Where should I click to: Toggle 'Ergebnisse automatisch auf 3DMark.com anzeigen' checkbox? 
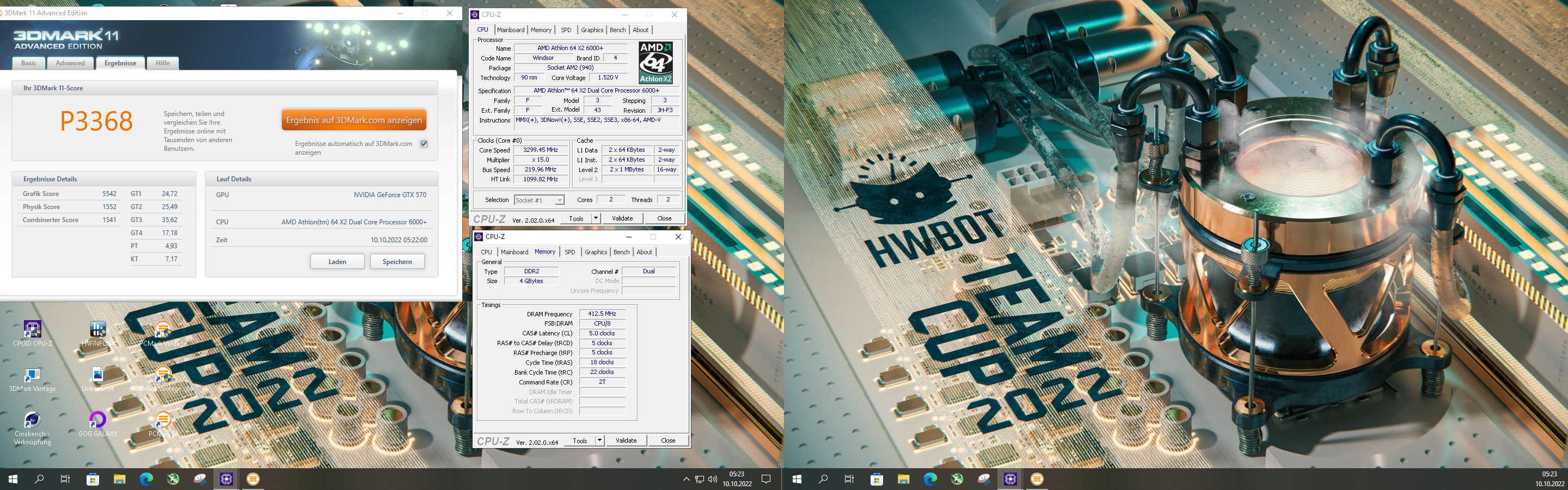pos(424,144)
